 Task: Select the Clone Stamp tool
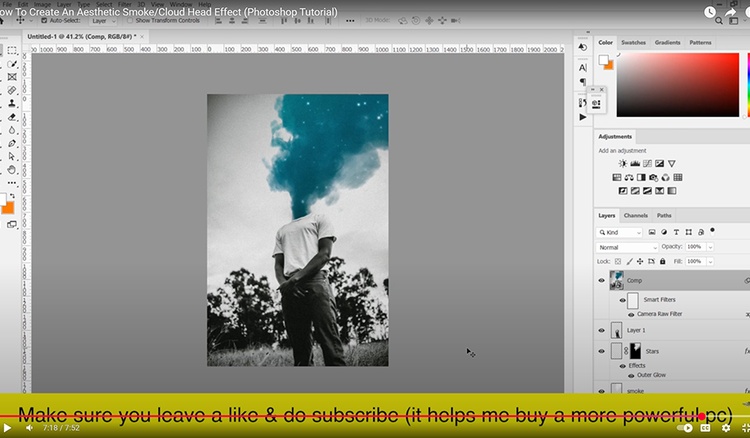tap(12, 103)
